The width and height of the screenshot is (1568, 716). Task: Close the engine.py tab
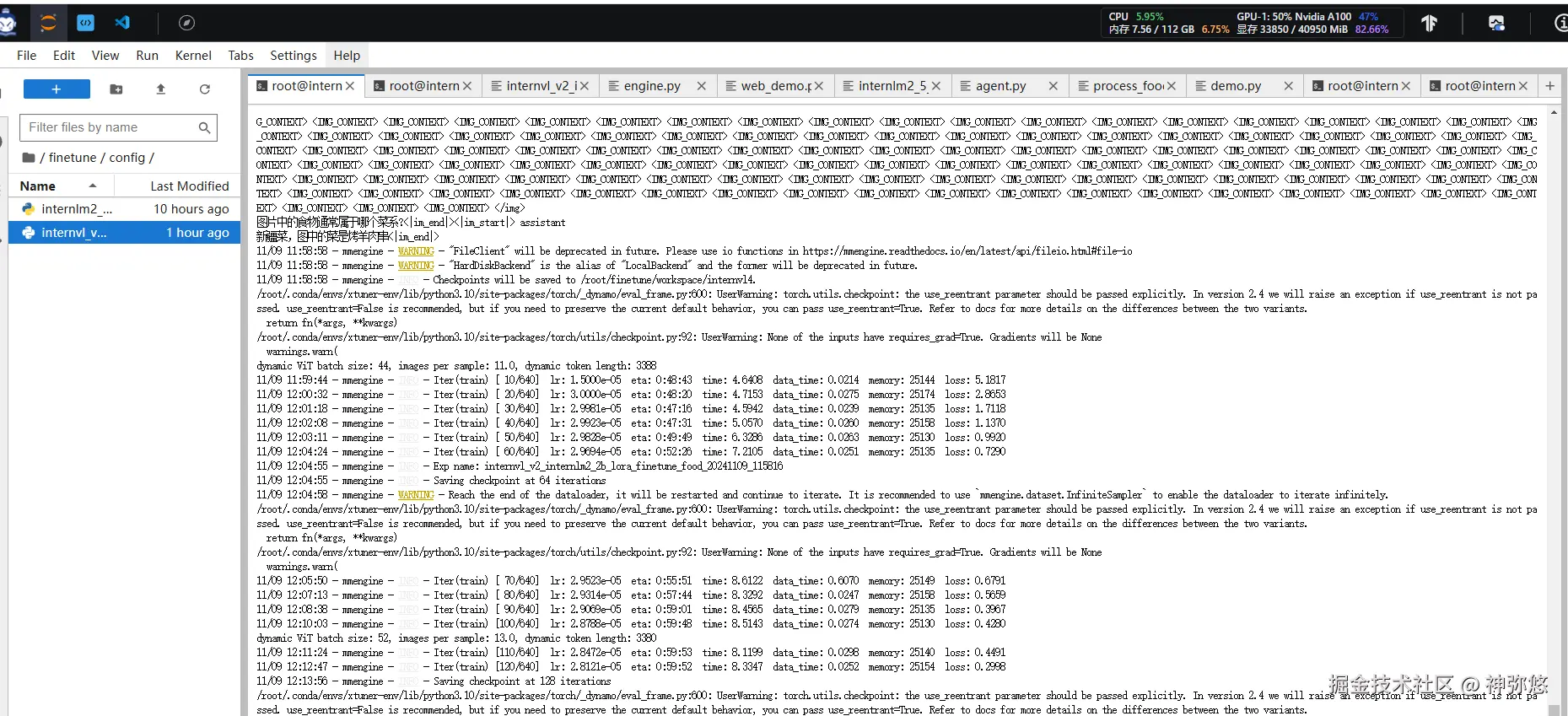pyautogui.click(x=701, y=86)
